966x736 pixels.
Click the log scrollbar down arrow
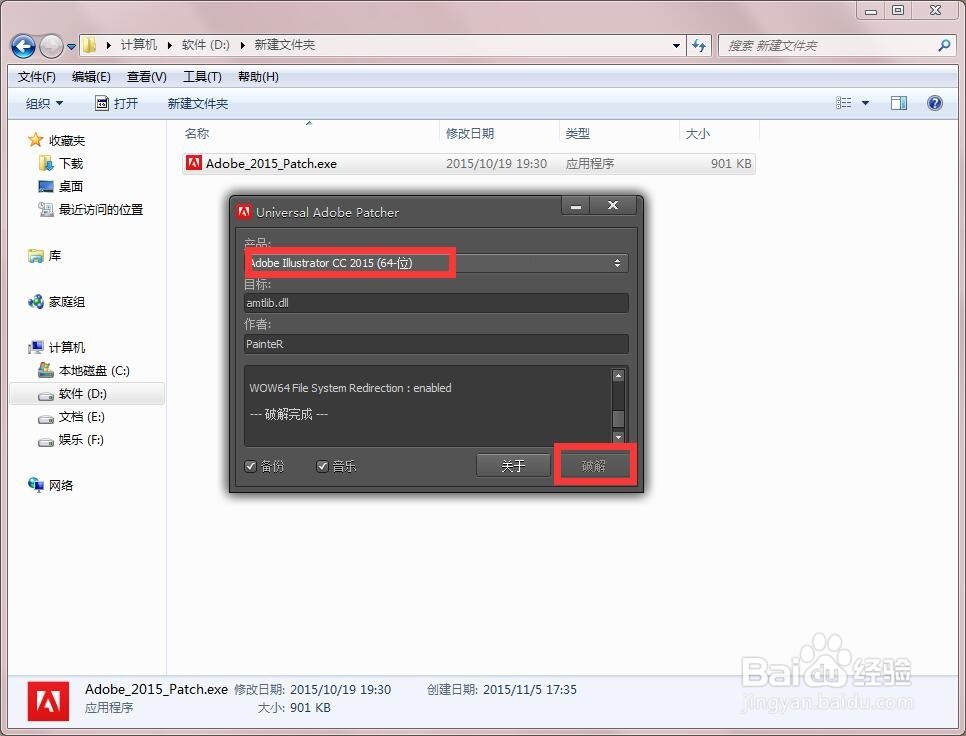618,437
